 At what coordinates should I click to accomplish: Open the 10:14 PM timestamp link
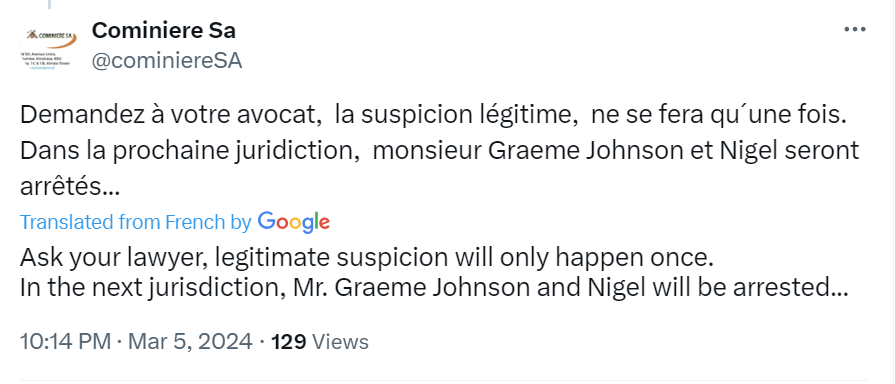click(65, 342)
